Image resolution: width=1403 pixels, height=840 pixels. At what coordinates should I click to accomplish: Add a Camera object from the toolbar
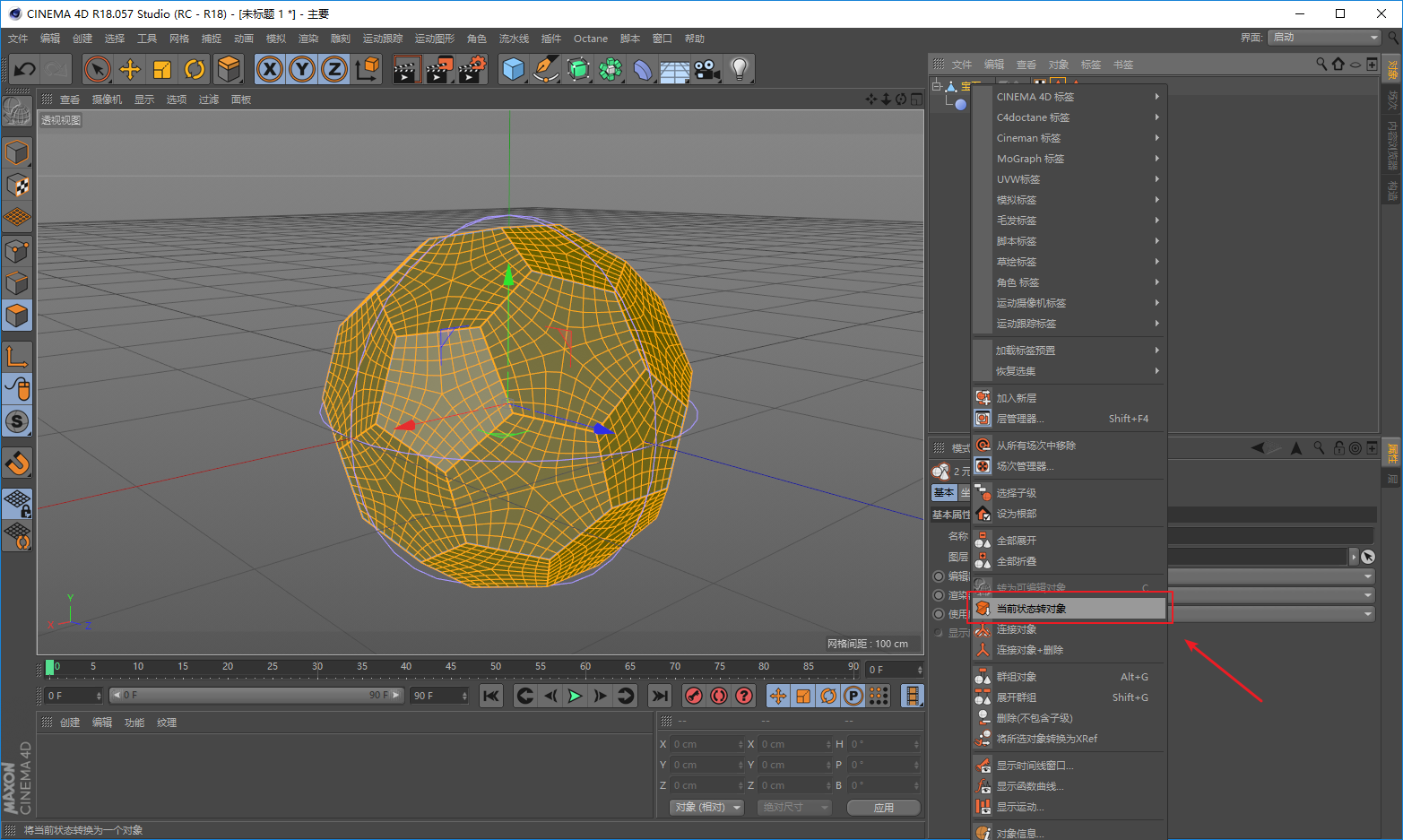click(706, 69)
